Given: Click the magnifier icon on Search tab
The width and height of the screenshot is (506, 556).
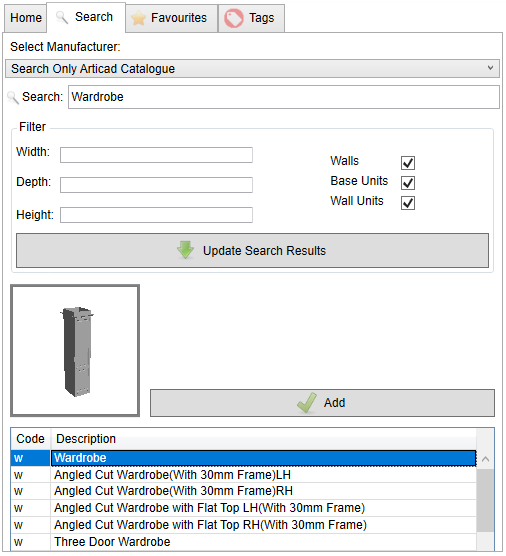Looking at the screenshot, I should click(x=62, y=17).
